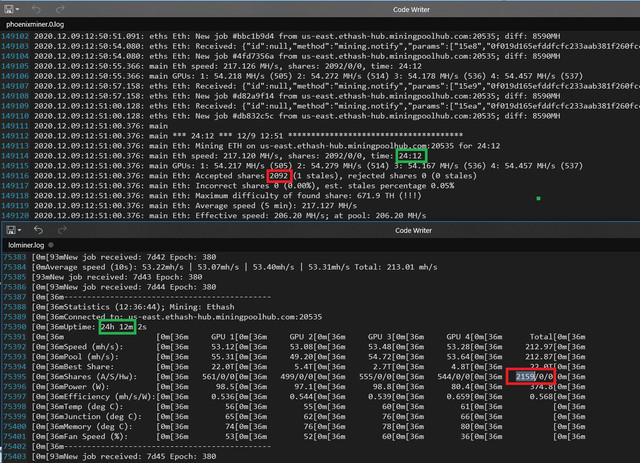
Task: Click 'Connected to:' pool address line 75389
Action: click(x=193, y=317)
